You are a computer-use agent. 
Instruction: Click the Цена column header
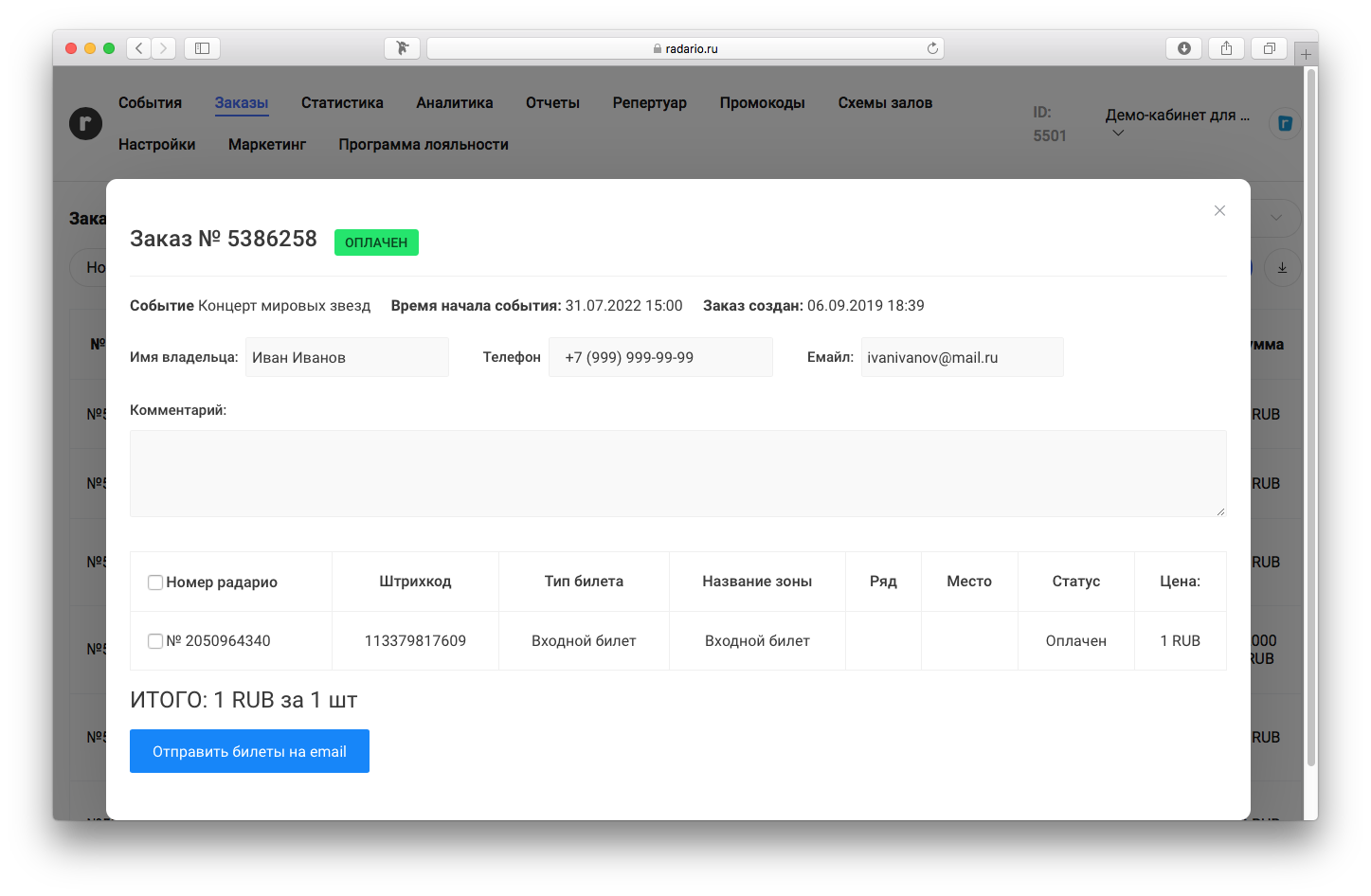tap(1181, 582)
